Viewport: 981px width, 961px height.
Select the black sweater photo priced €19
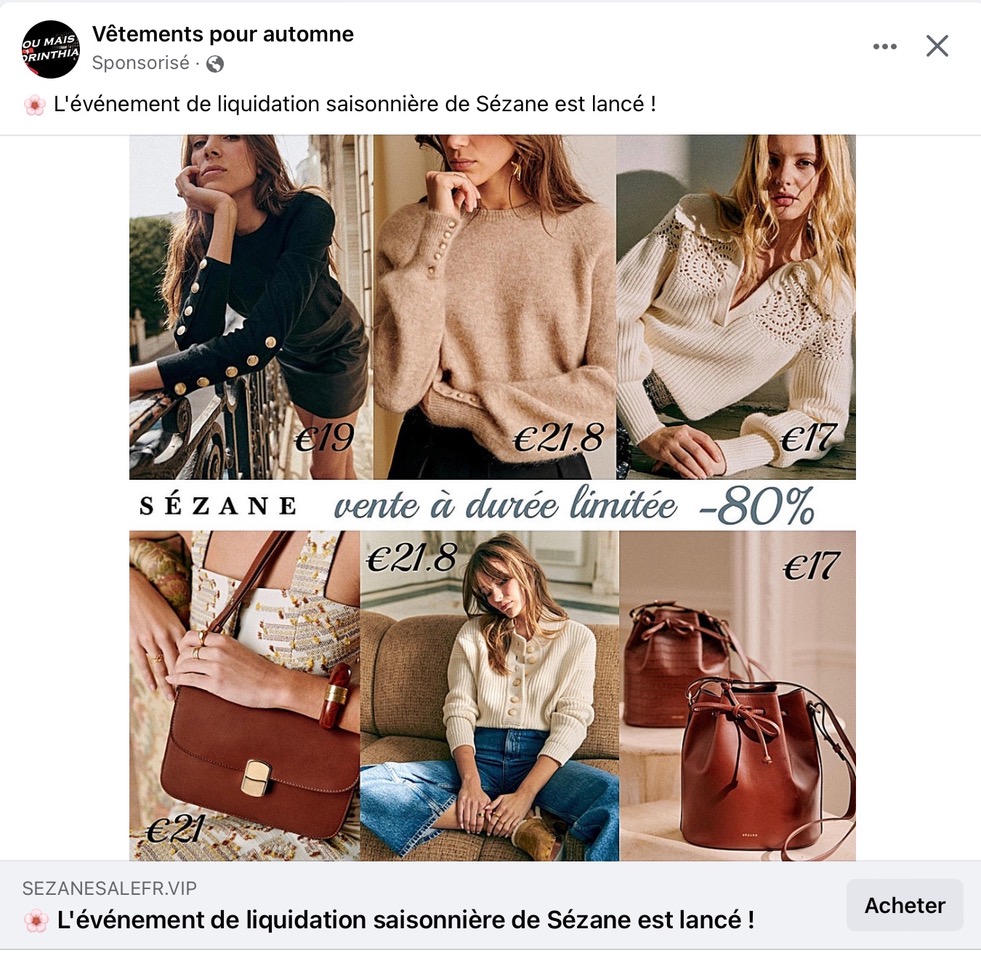pos(251,307)
